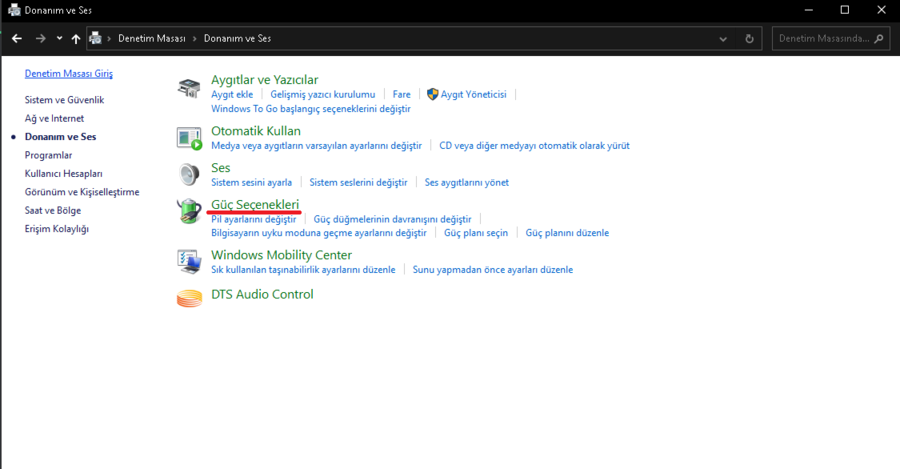
Task: Click the Aygıt ekle link
Action: [232, 95]
